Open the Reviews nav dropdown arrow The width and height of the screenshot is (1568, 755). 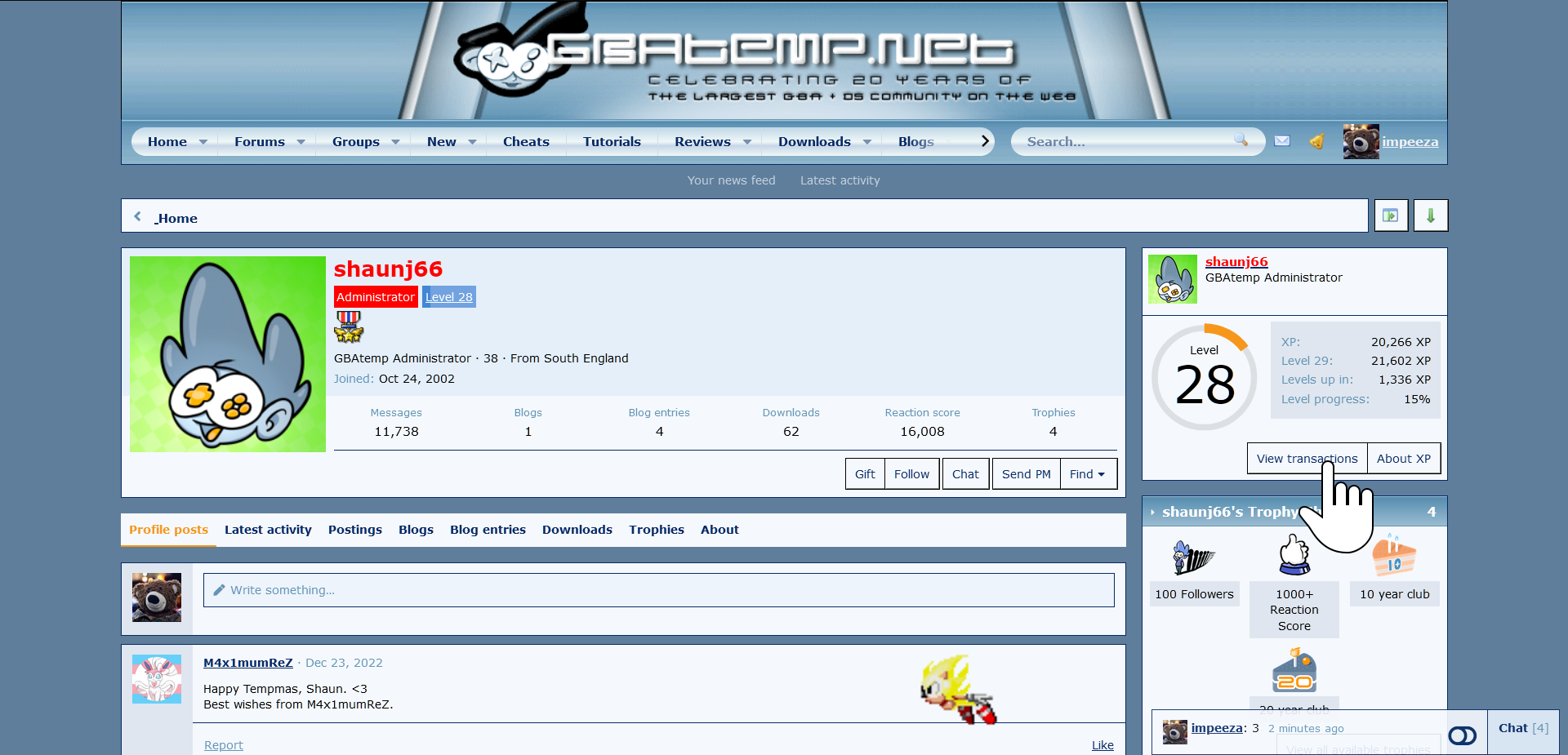pos(746,142)
